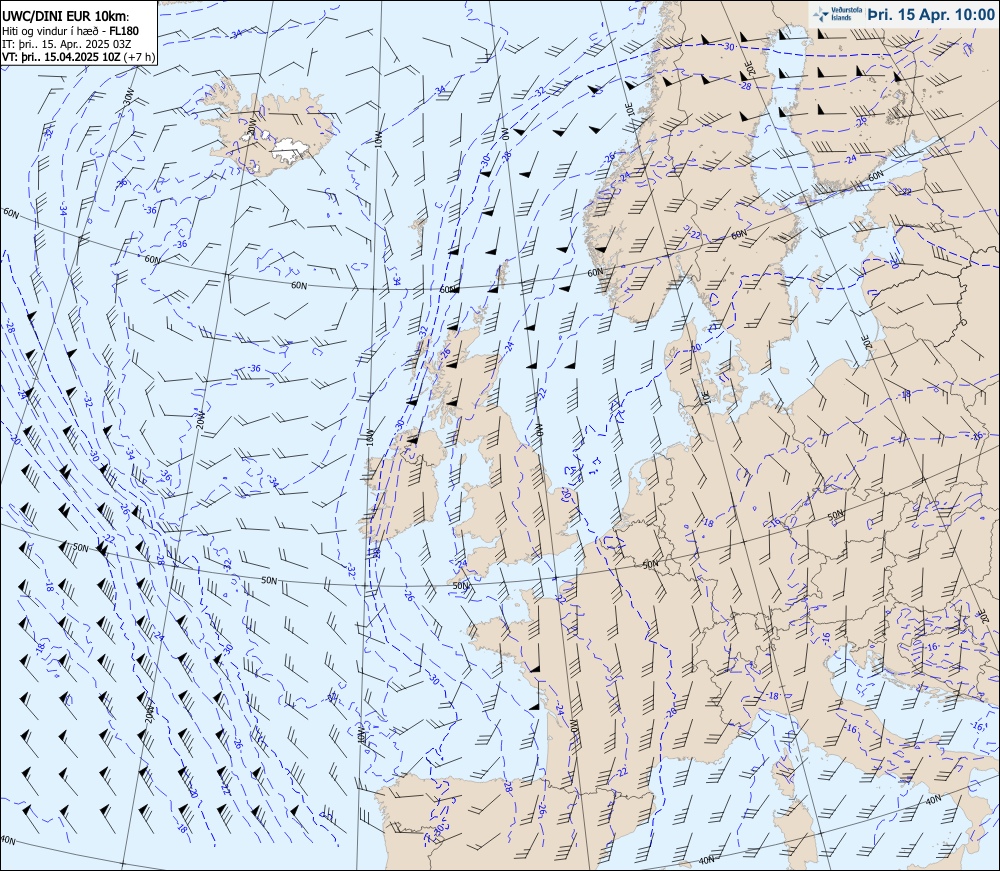Screen dimensions: 1000x871
Task: Click the white Vatnajökull glacier on Iceland
Action: pyautogui.click(x=291, y=148)
